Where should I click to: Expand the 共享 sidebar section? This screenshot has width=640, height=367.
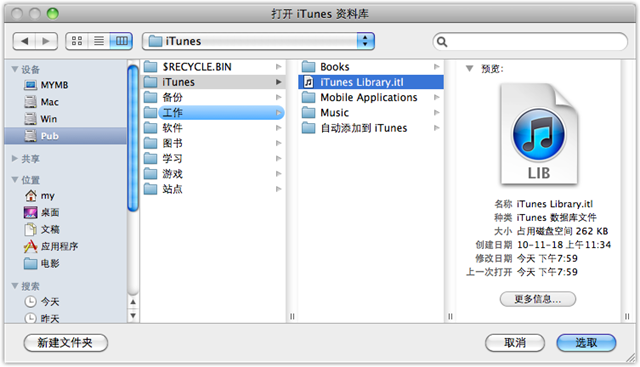(x=15, y=158)
